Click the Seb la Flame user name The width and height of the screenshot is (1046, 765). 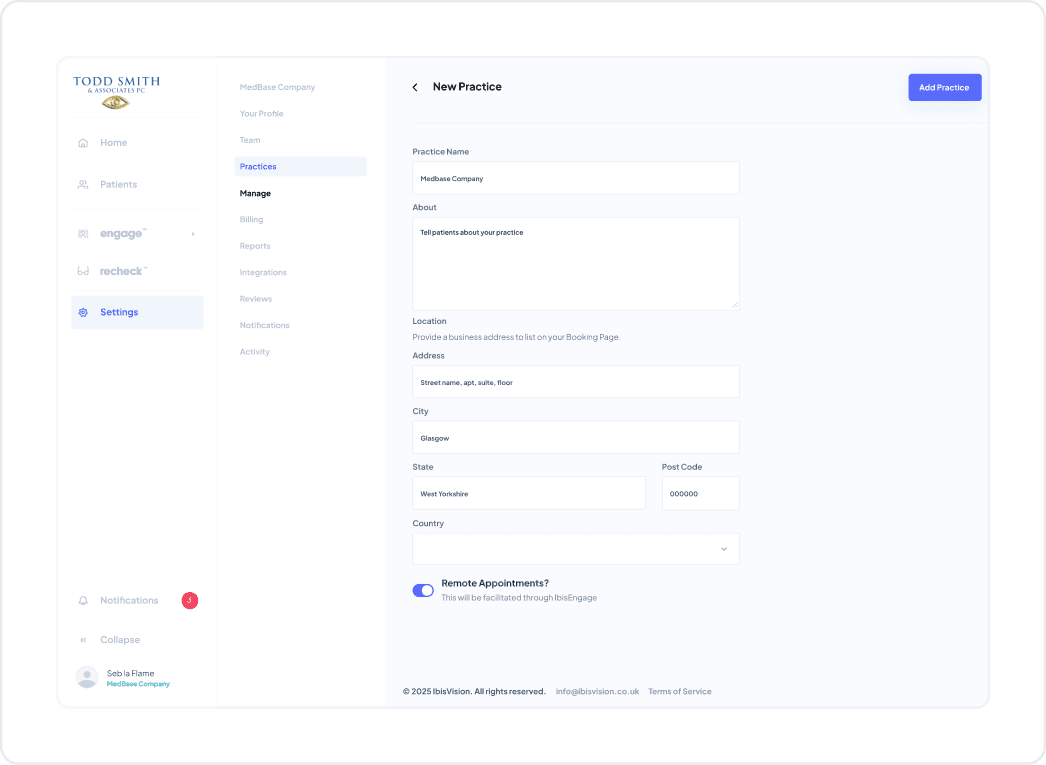click(131, 674)
